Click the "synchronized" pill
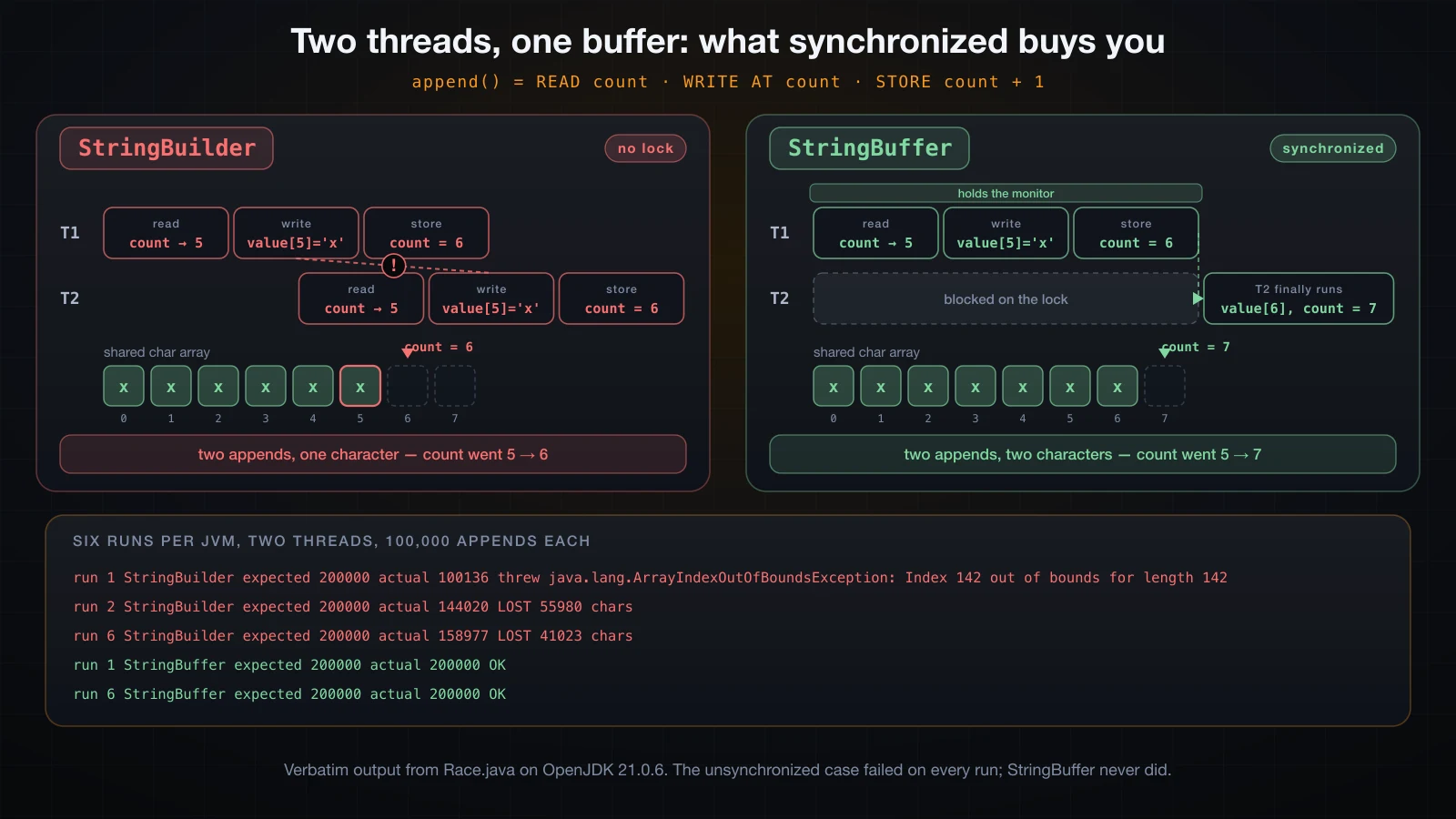Viewport: 1456px width, 819px height. click(1332, 148)
